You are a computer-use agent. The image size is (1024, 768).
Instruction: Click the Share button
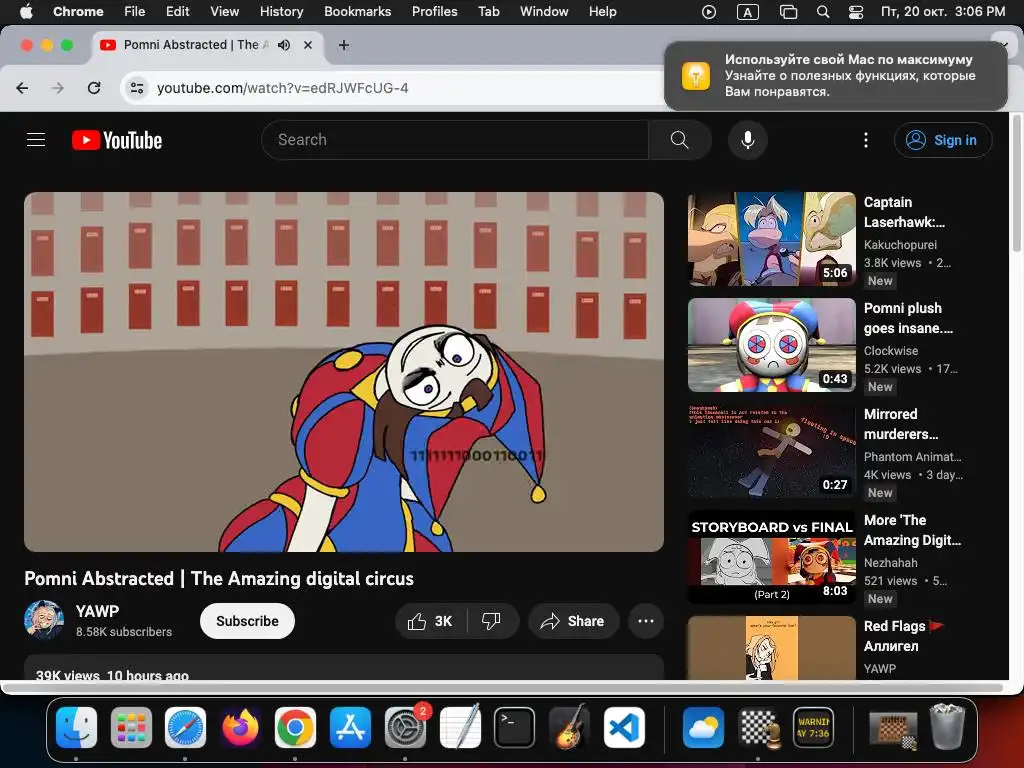tap(572, 621)
